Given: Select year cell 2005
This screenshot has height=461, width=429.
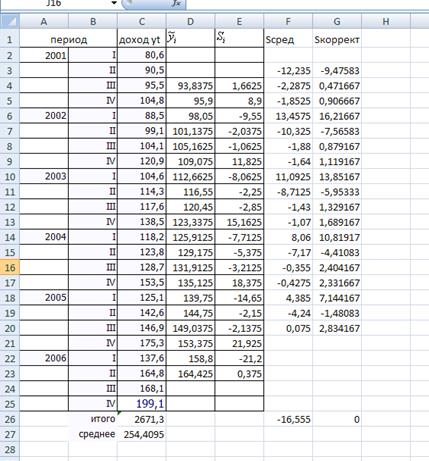Looking at the screenshot, I should click(44, 298).
